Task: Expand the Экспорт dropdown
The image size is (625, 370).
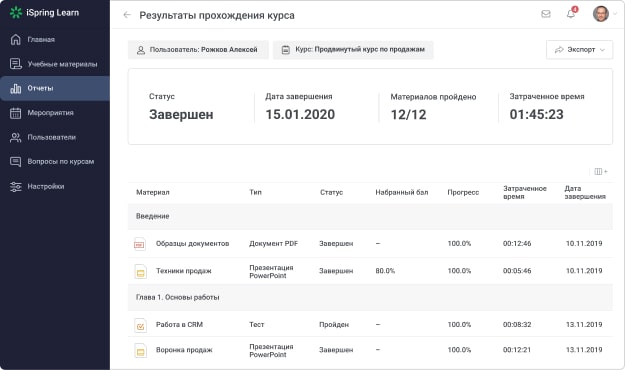Action: click(x=579, y=50)
